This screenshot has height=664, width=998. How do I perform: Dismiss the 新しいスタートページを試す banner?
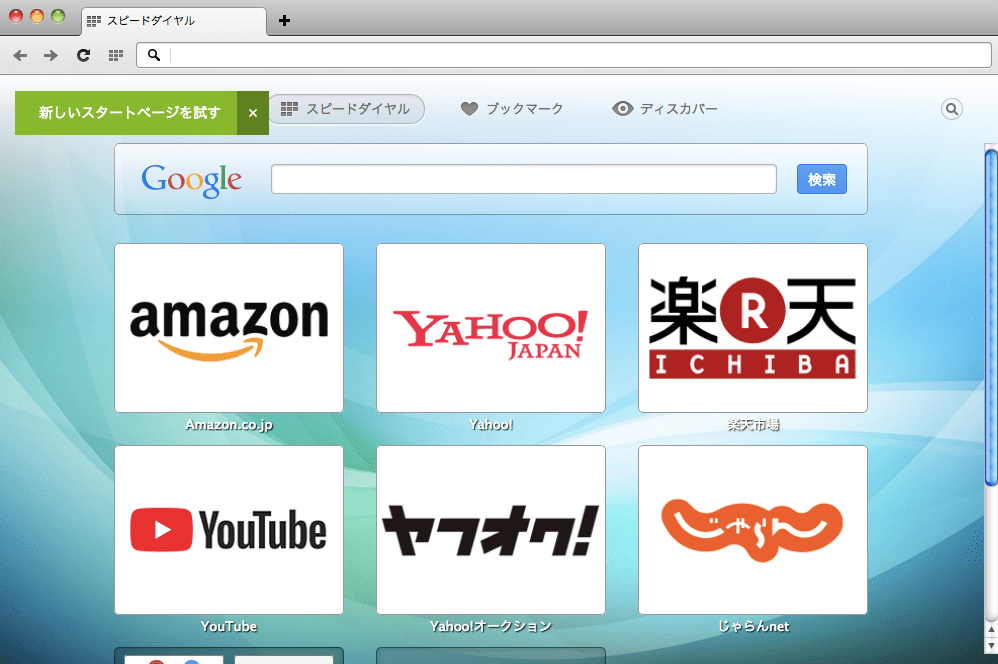pyautogui.click(x=253, y=113)
